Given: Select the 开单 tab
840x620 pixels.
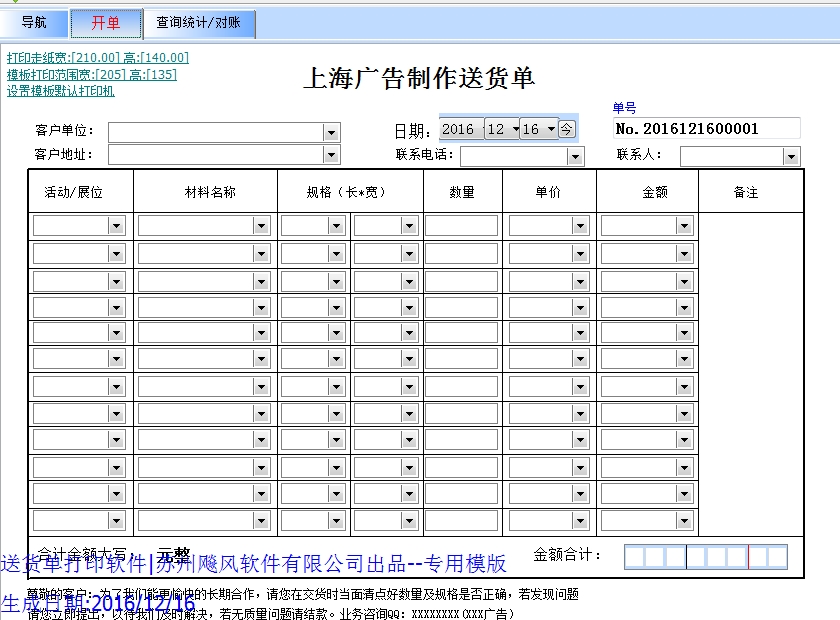Looking at the screenshot, I should (106, 23).
